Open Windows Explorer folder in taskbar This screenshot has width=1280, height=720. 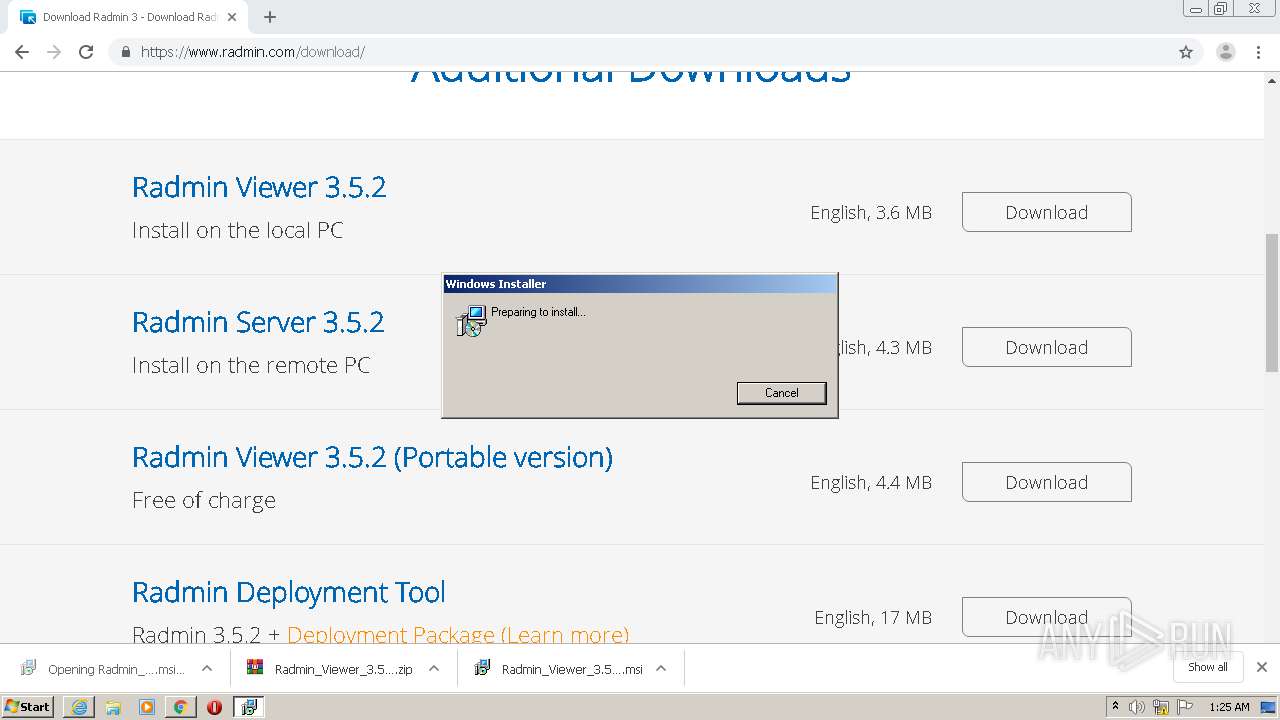click(x=113, y=707)
